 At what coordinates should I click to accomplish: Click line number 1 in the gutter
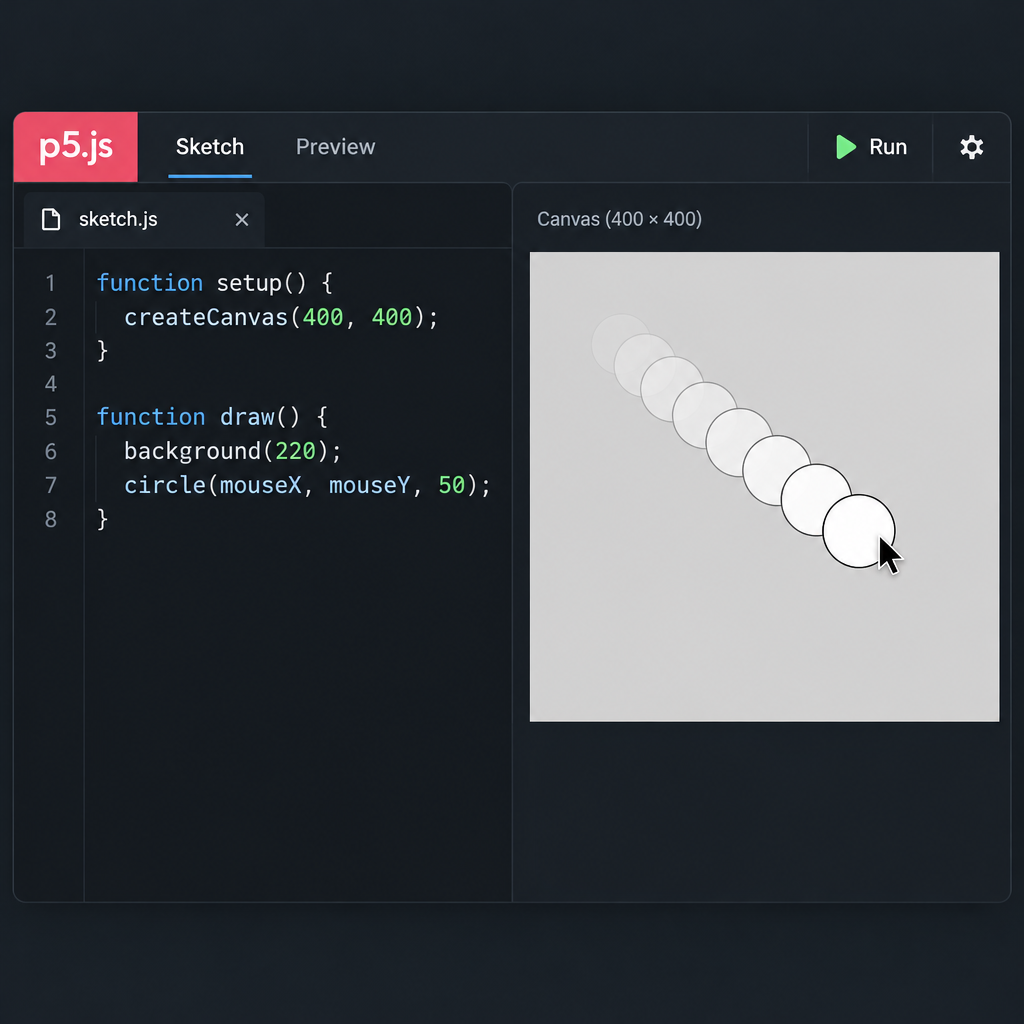pos(50,283)
